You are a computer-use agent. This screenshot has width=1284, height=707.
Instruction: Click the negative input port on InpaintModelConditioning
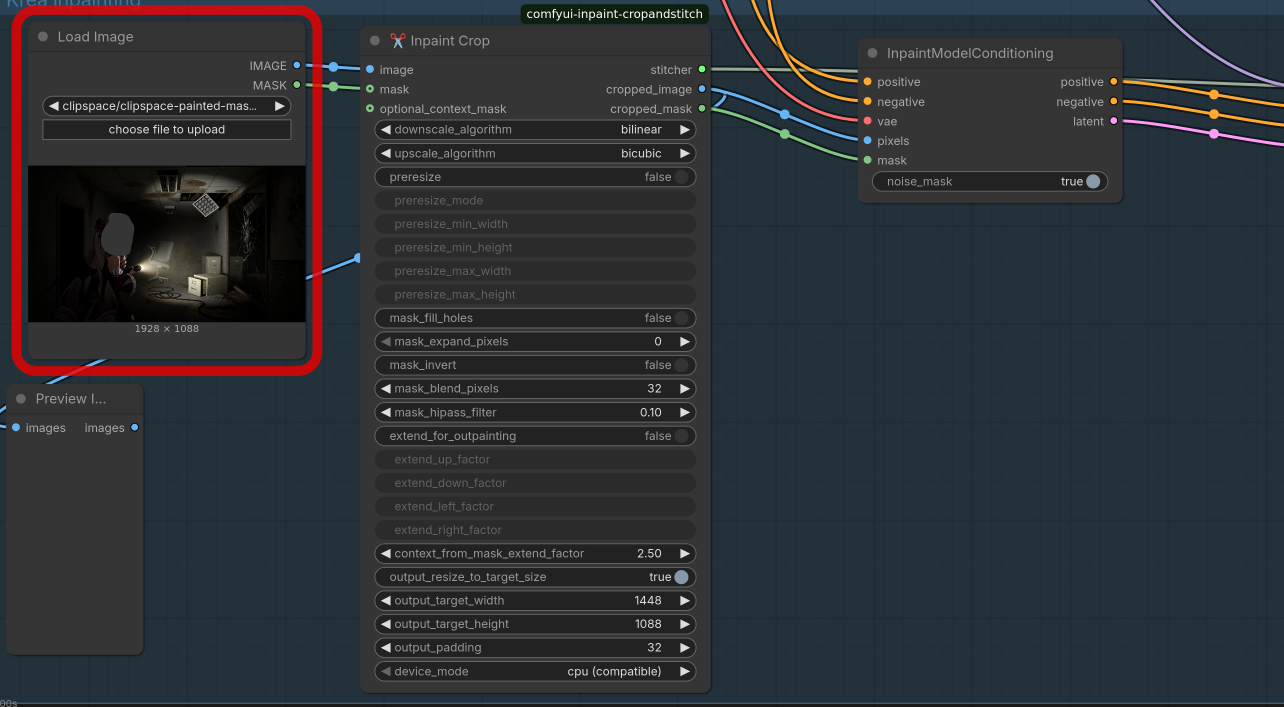point(867,102)
